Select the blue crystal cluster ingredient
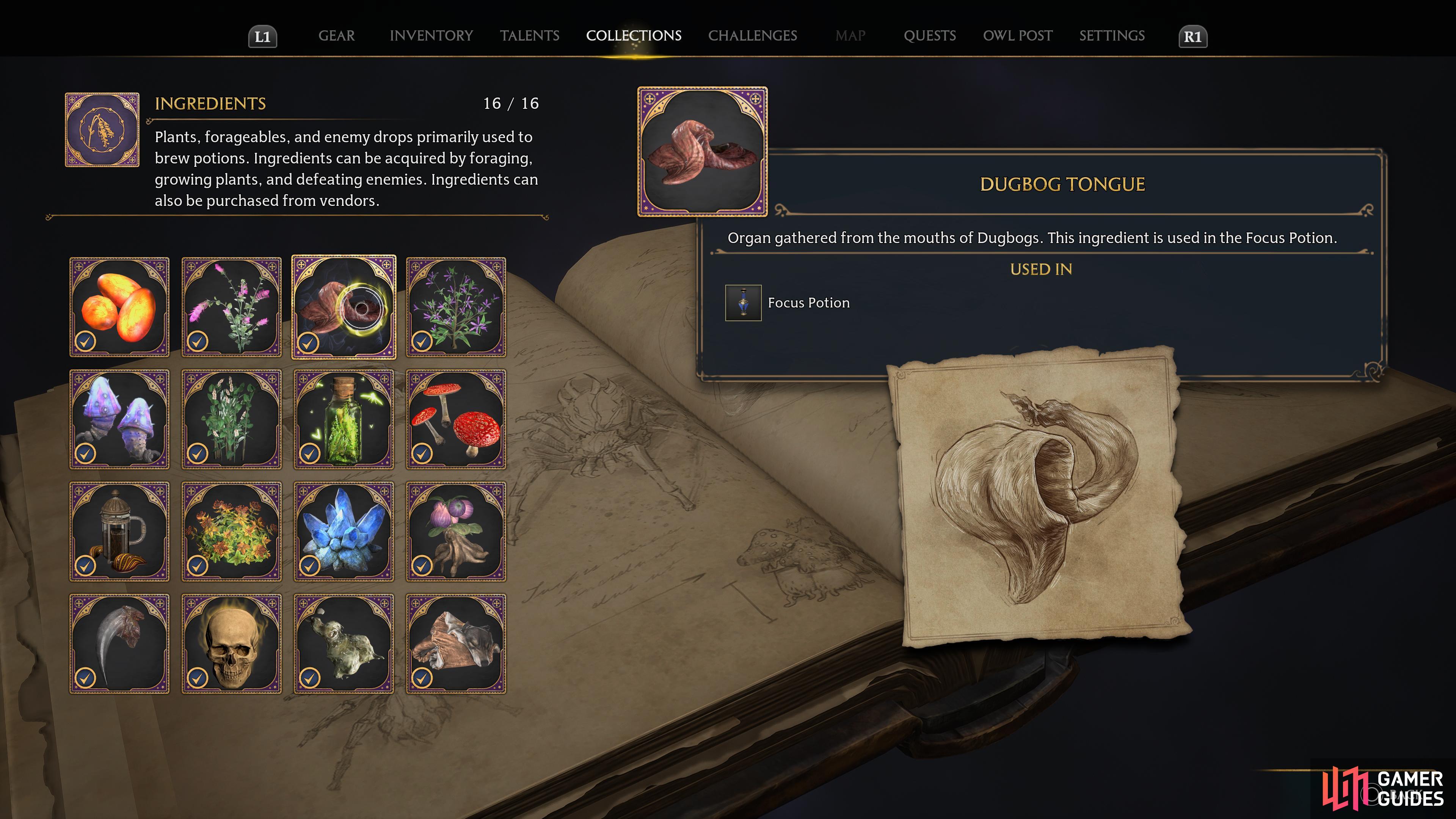The width and height of the screenshot is (1456, 819). click(x=344, y=531)
